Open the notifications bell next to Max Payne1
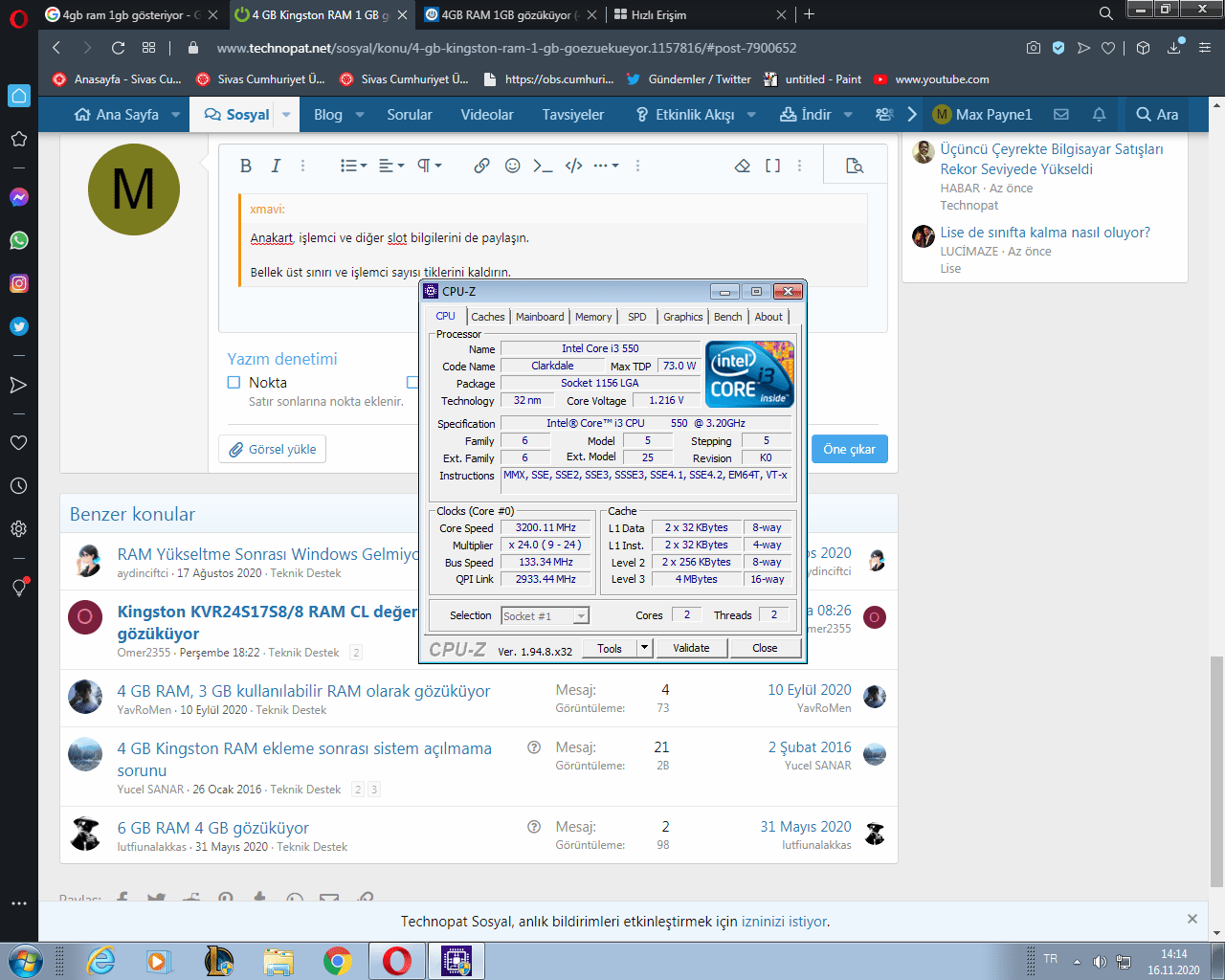The image size is (1225, 980). pos(1098,114)
